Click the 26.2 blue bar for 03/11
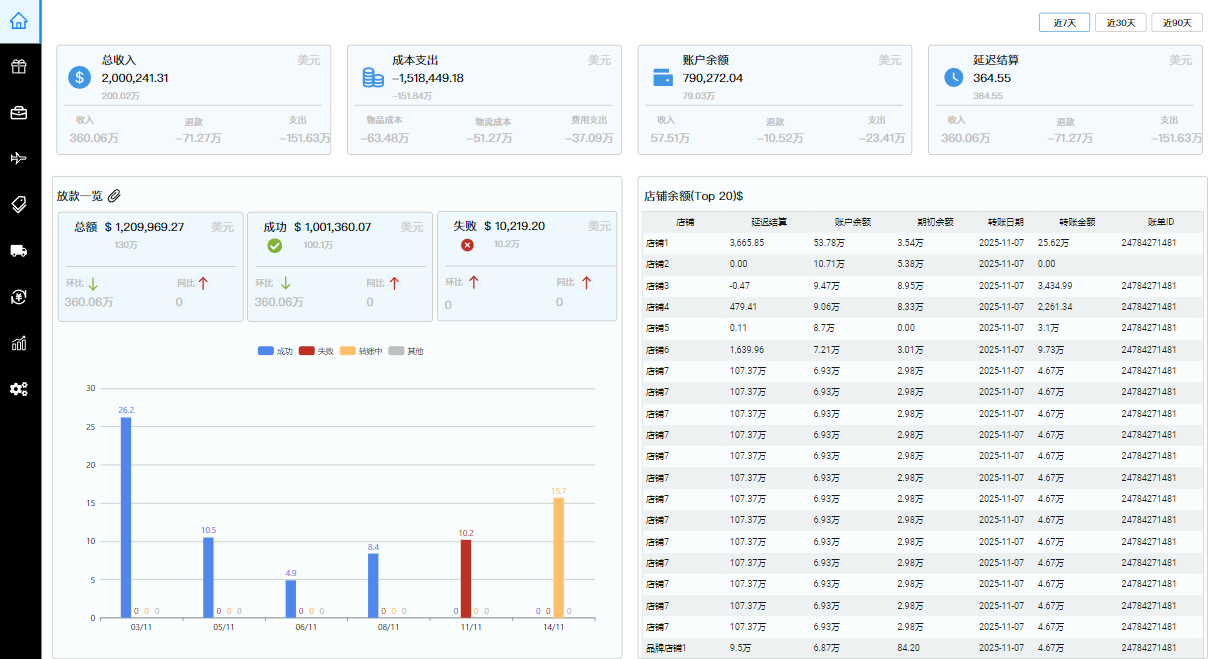 pos(126,517)
